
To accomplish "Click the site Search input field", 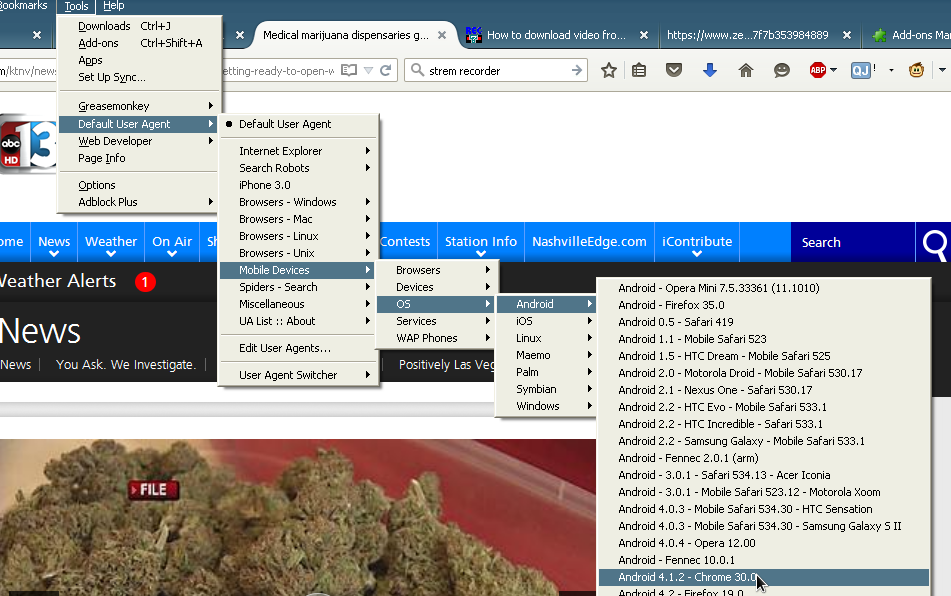I will 853,243.
